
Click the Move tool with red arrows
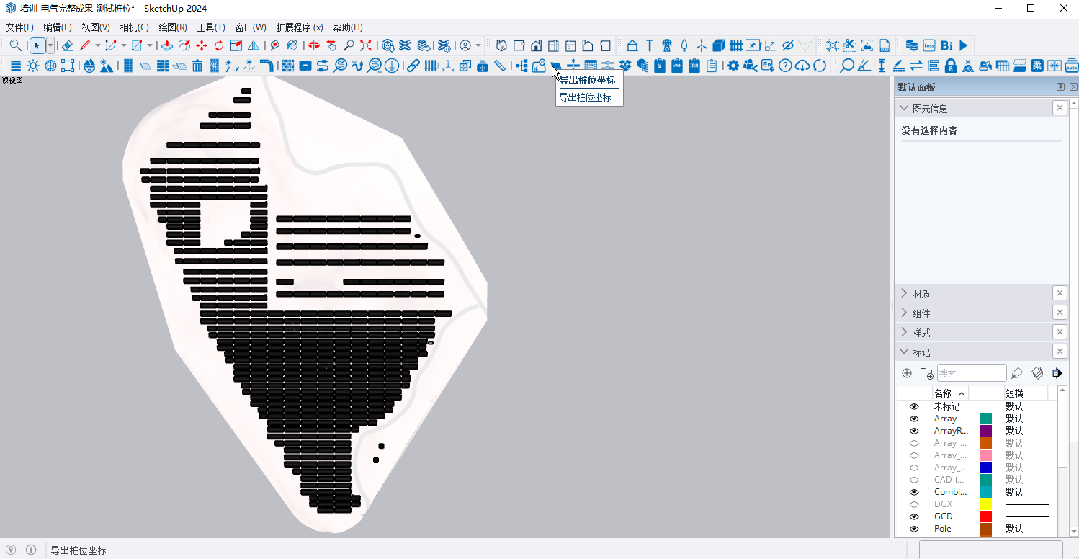(x=202, y=45)
